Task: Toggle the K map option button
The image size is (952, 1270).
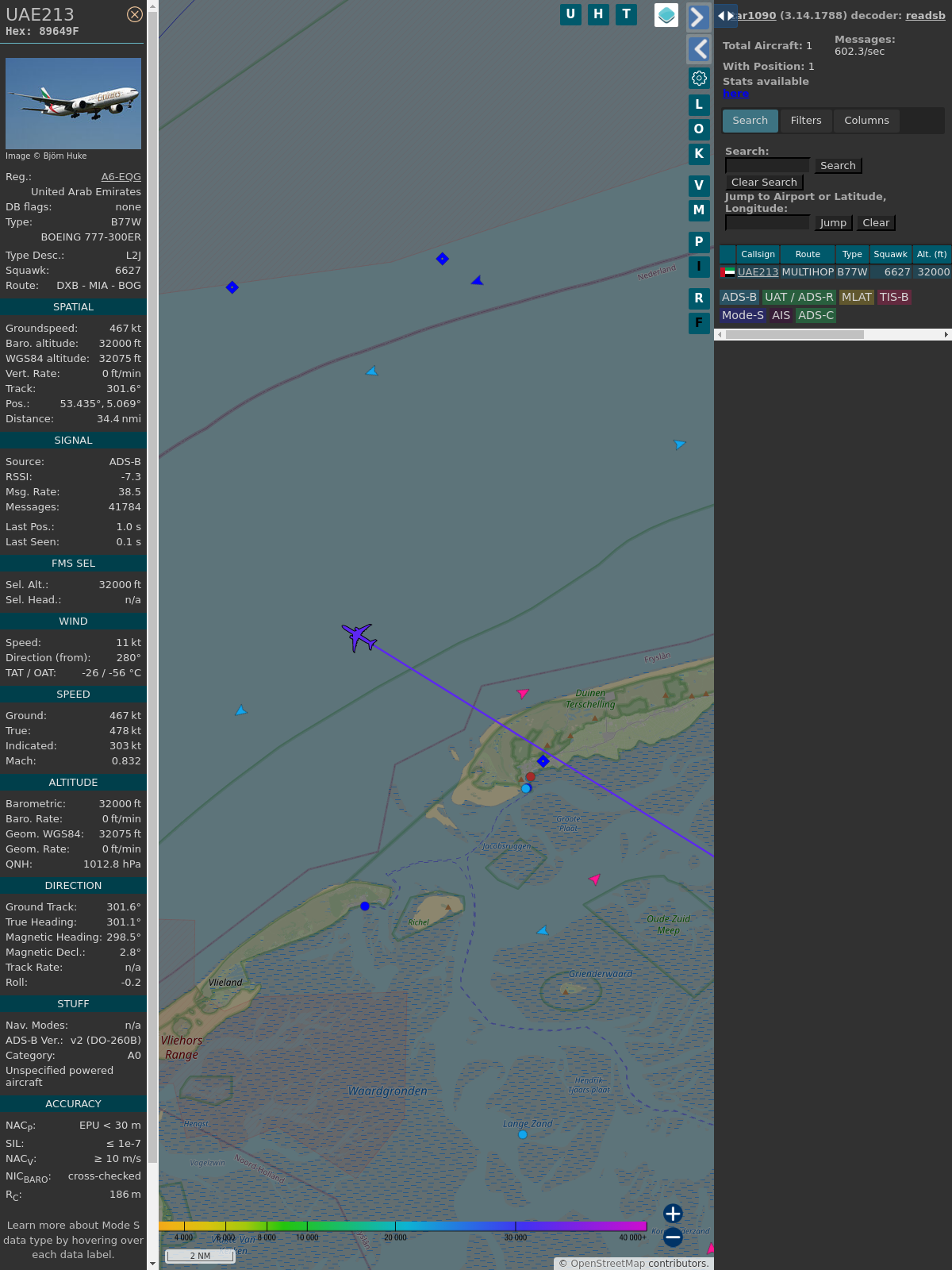Action: [x=699, y=154]
